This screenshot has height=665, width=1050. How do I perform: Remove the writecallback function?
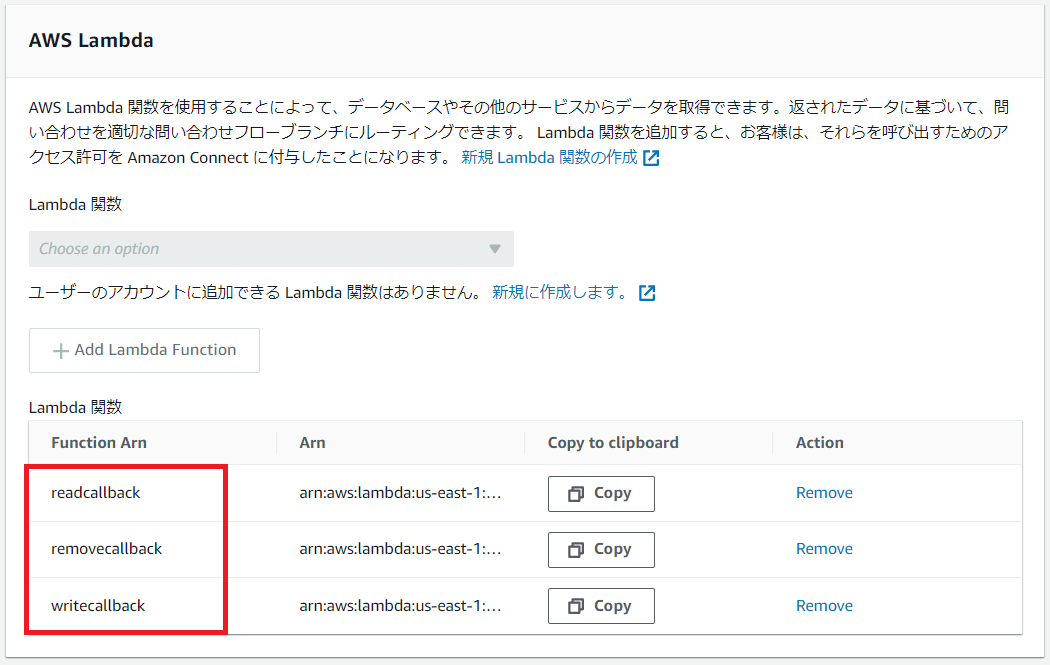[824, 606]
